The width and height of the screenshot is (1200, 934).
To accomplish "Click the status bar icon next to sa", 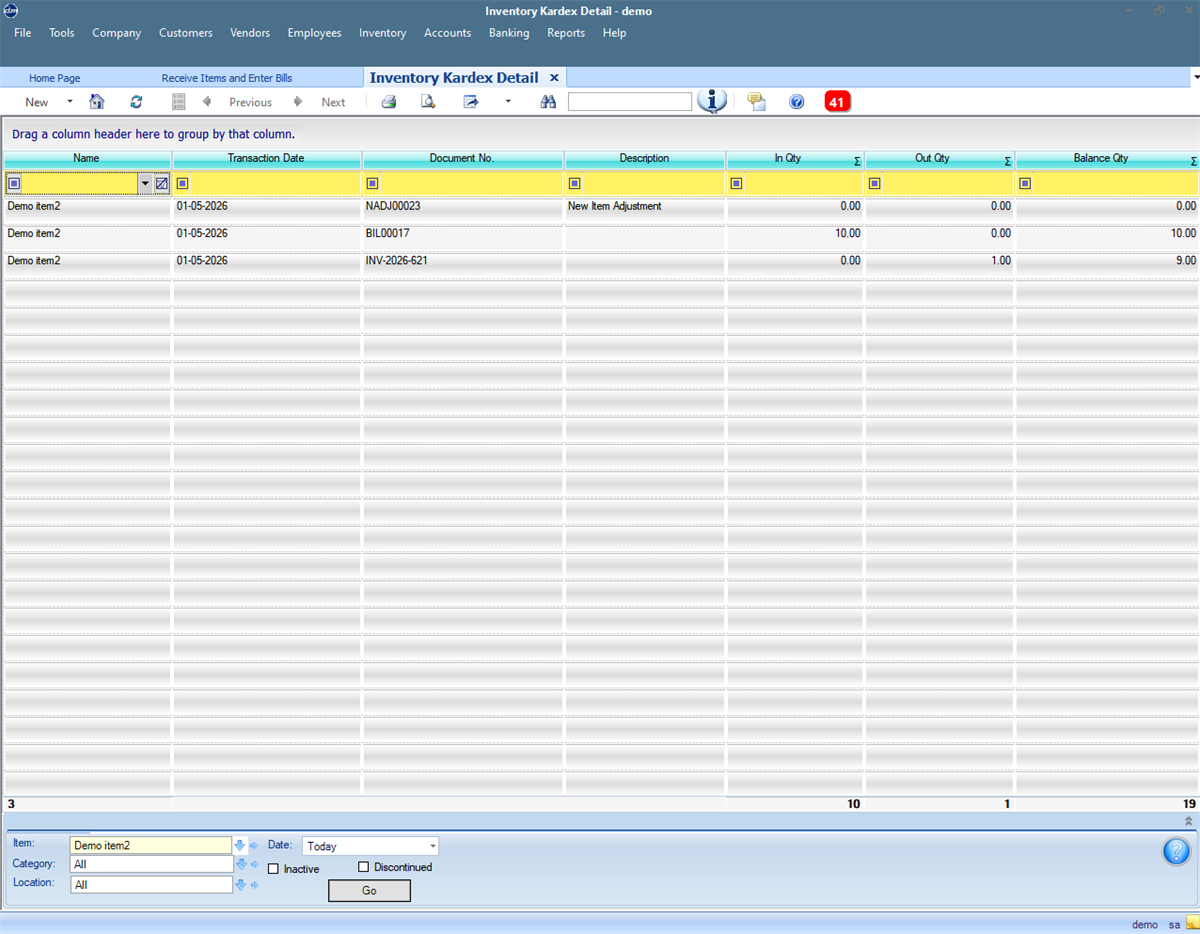I will pos(1192,924).
